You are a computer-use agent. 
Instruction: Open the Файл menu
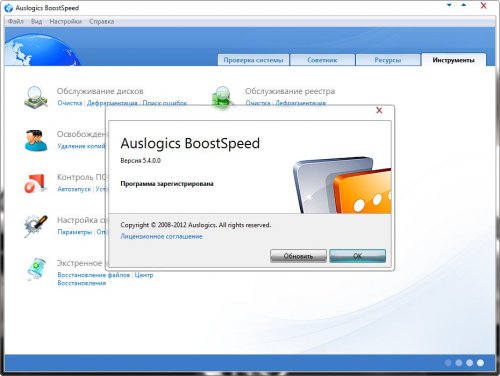[x=16, y=21]
